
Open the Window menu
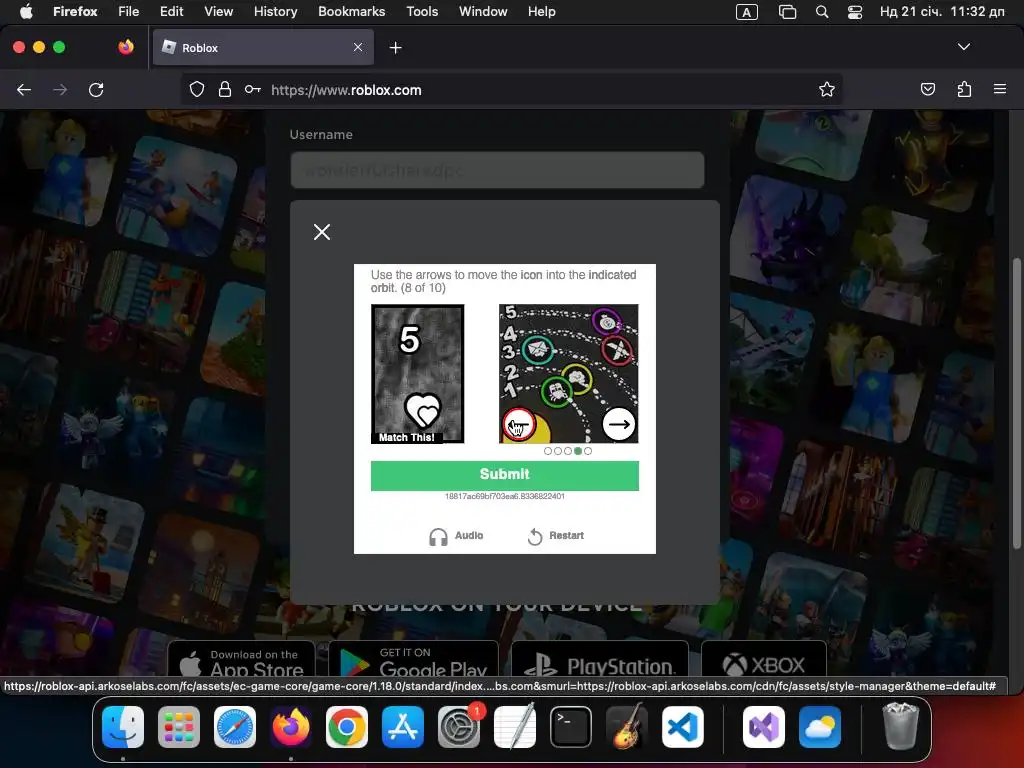(x=483, y=12)
